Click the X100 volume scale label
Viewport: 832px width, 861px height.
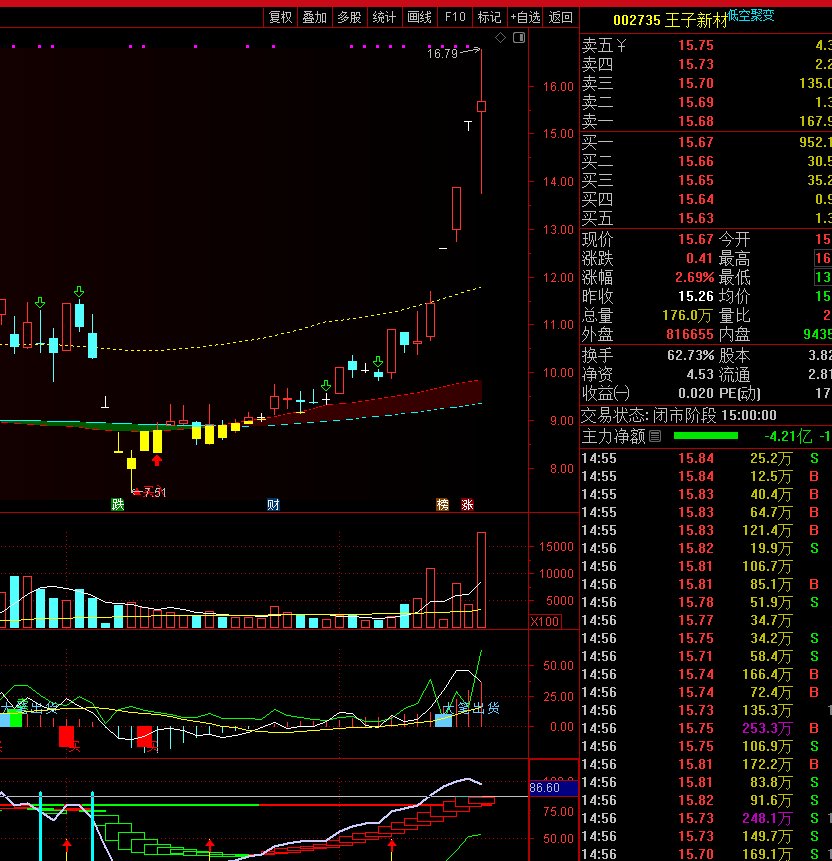tap(545, 621)
